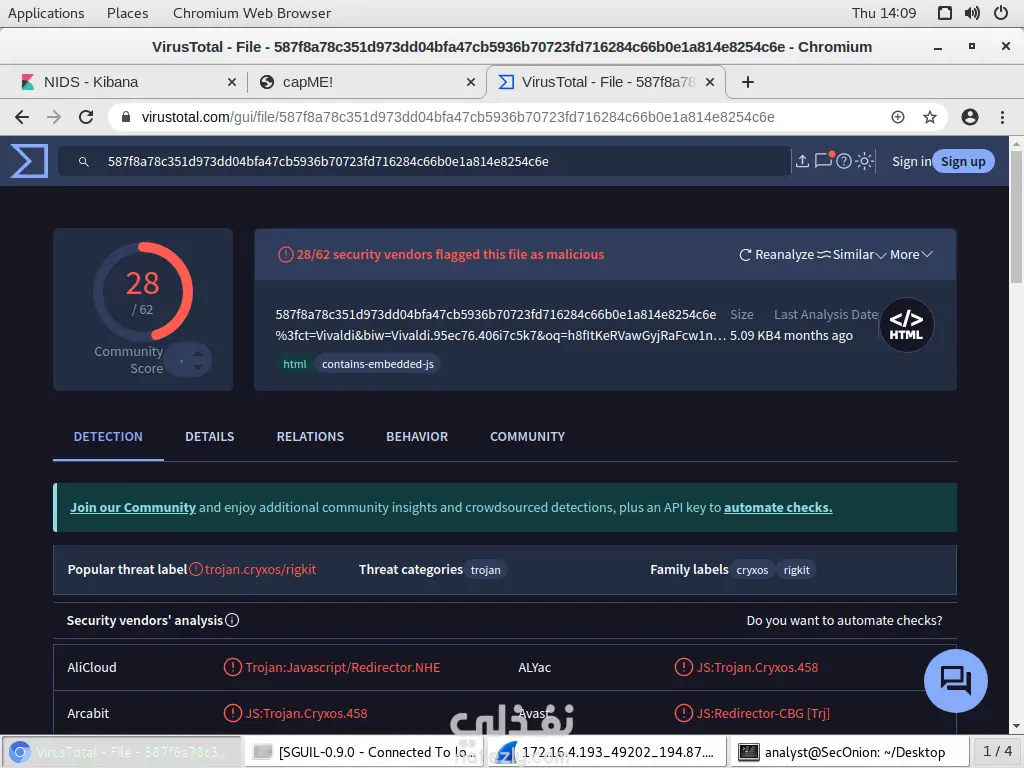This screenshot has height=768, width=1024.
Task: Close the VirusTotal tab
Action: tap(710, 82)
